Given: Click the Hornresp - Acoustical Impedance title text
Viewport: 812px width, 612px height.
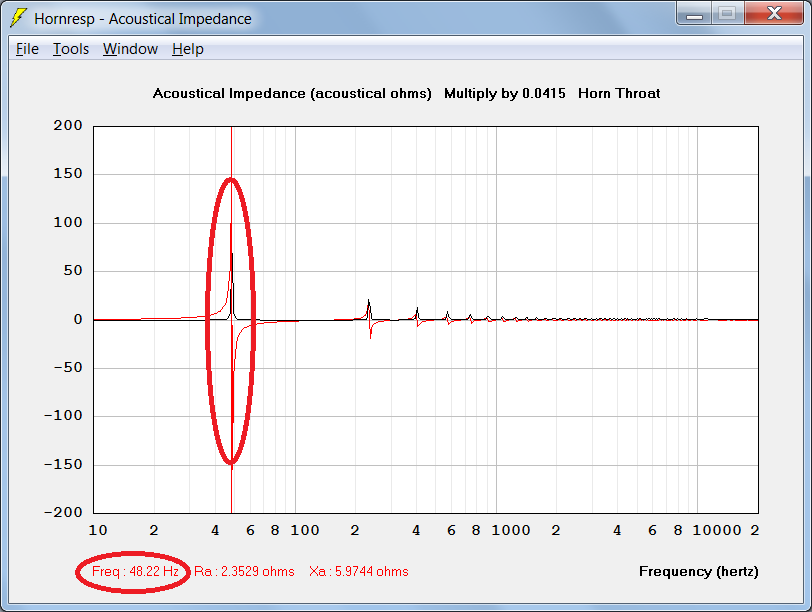Looking at the screenshot, I should [x=143, y=19].
